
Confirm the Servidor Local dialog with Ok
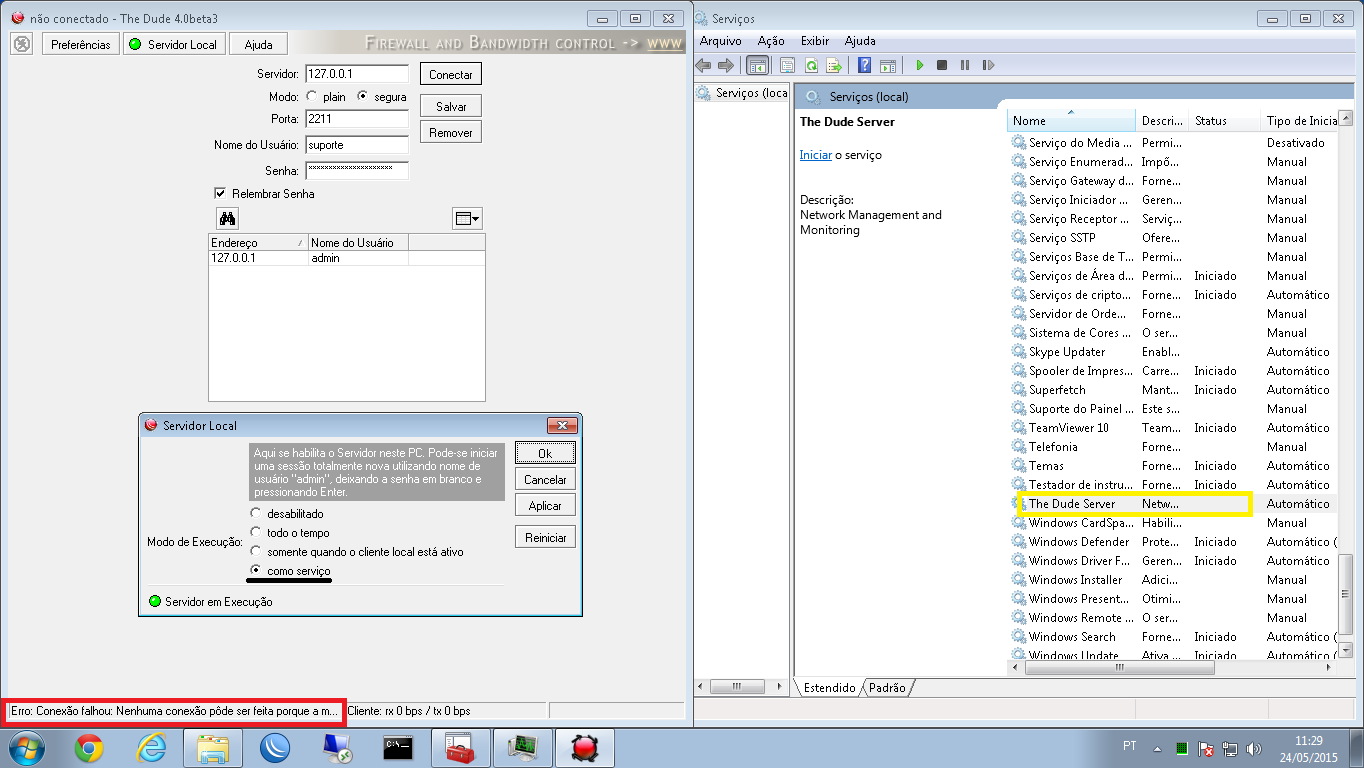pyautogui.click(x=545, y=453)
